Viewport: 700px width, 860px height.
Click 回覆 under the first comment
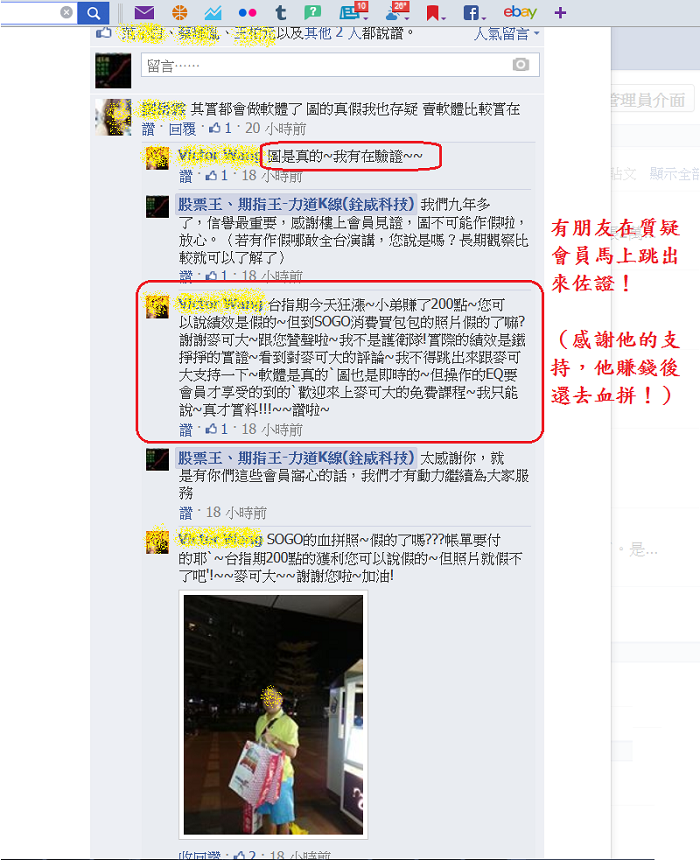[182, 129]
